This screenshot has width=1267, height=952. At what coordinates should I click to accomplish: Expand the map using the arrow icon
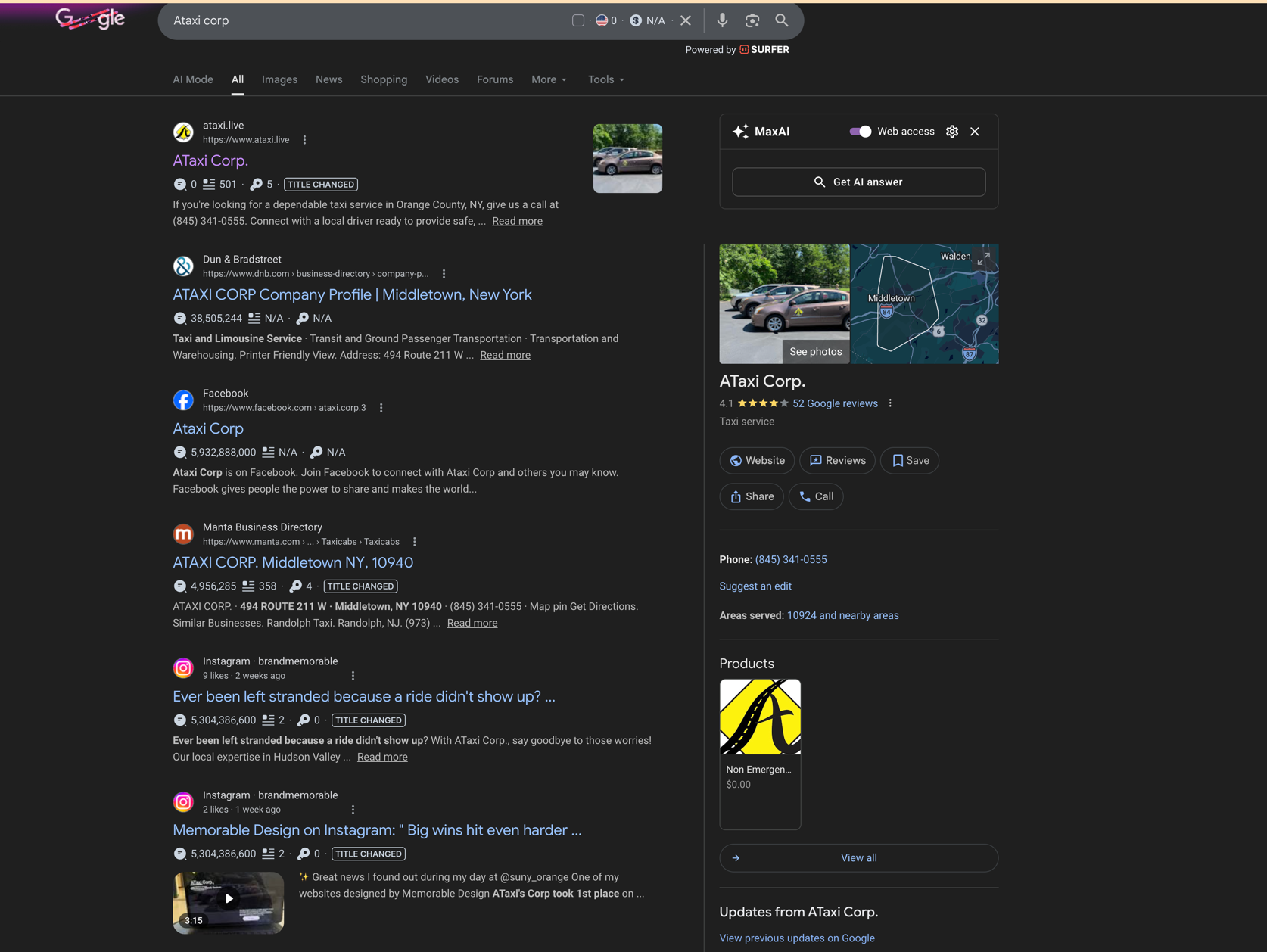[983, 259]
